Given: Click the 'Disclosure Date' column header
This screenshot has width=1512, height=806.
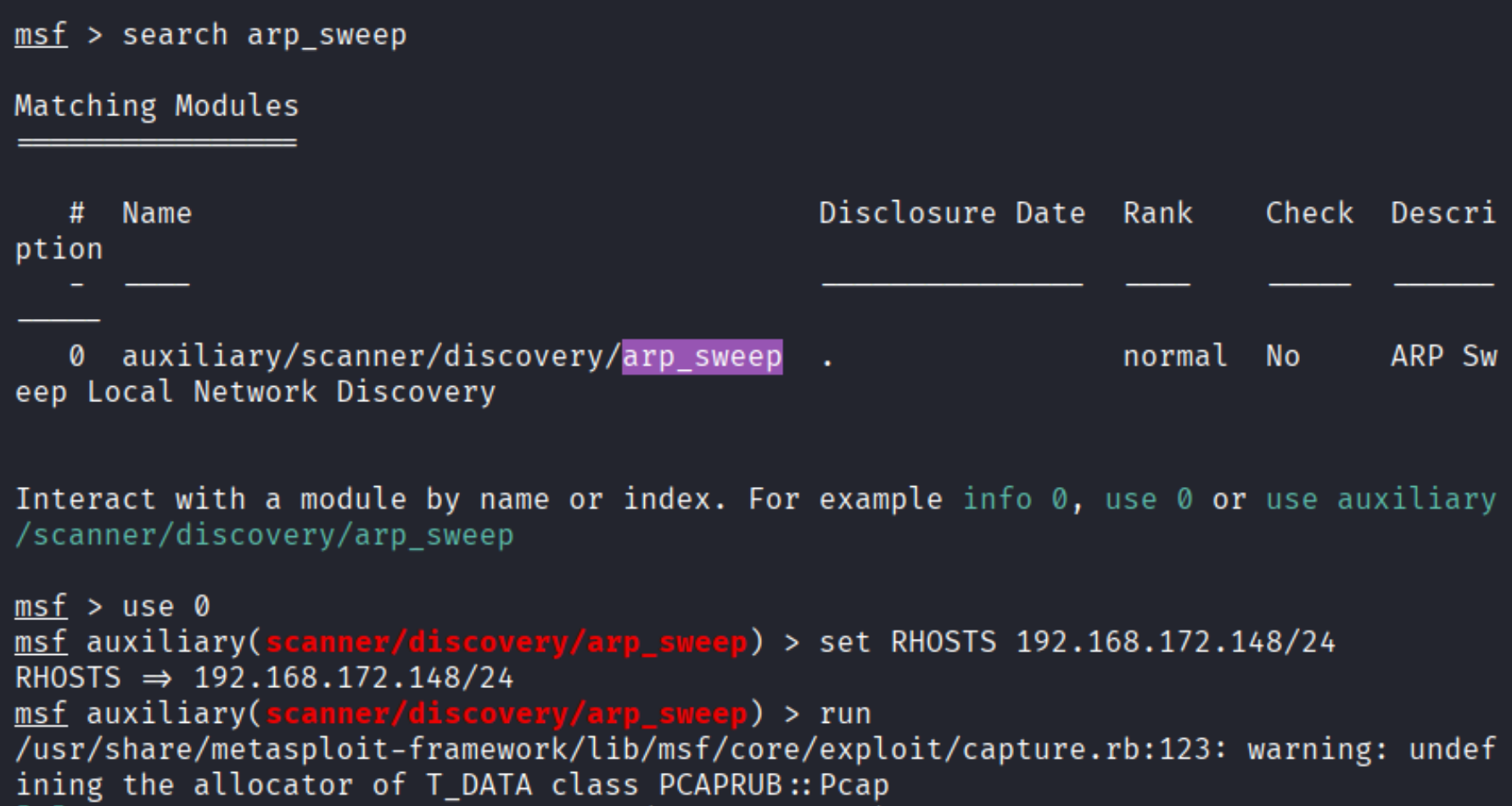Looking at the screenshot, I should [x=952, y=213].
